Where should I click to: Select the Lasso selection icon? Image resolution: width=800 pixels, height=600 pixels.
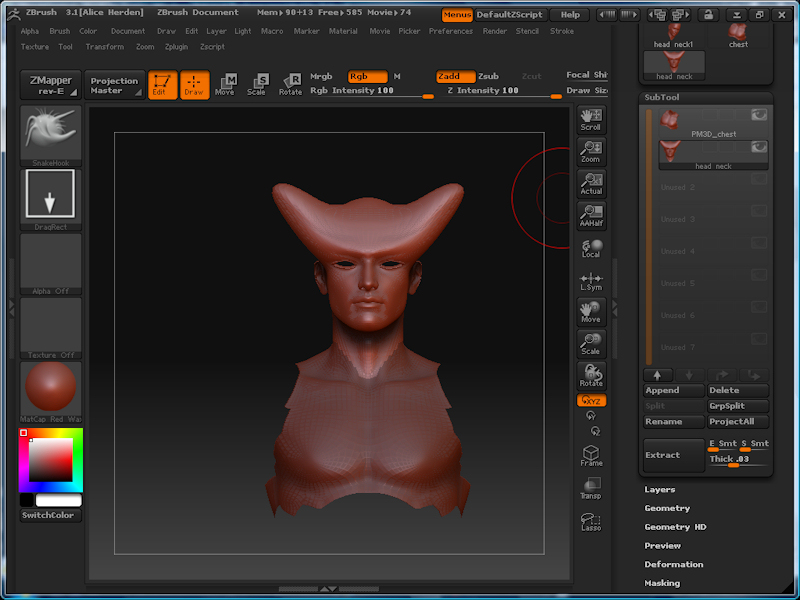[x=591, y=522]
